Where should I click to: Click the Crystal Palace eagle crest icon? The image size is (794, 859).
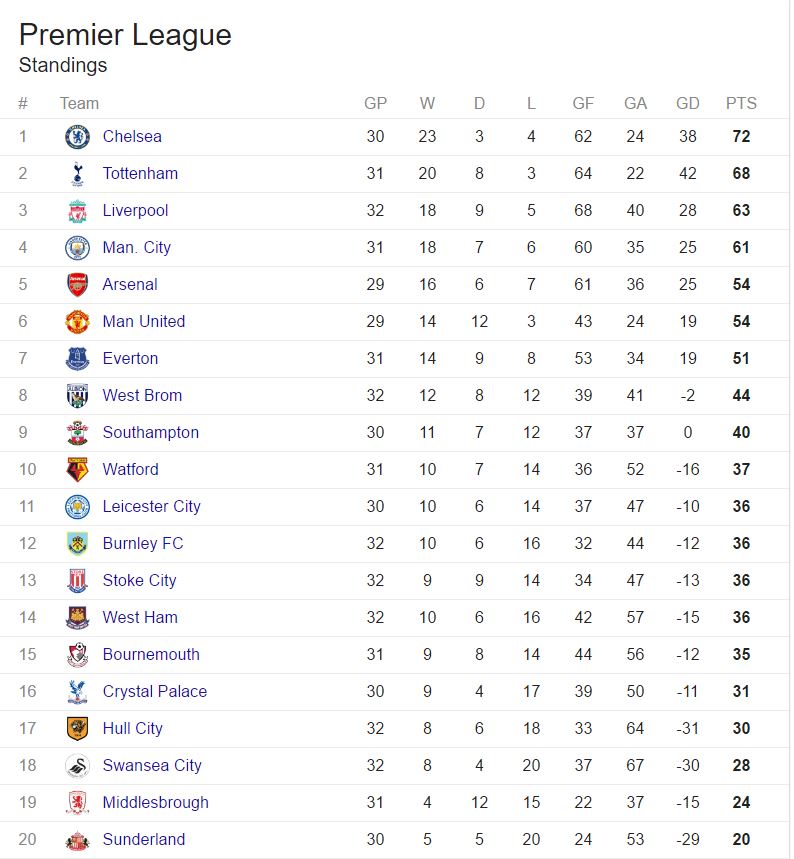[77, 691]
